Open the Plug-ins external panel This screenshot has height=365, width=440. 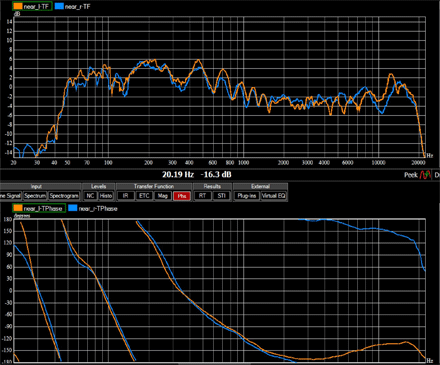(x=247, y=196)
